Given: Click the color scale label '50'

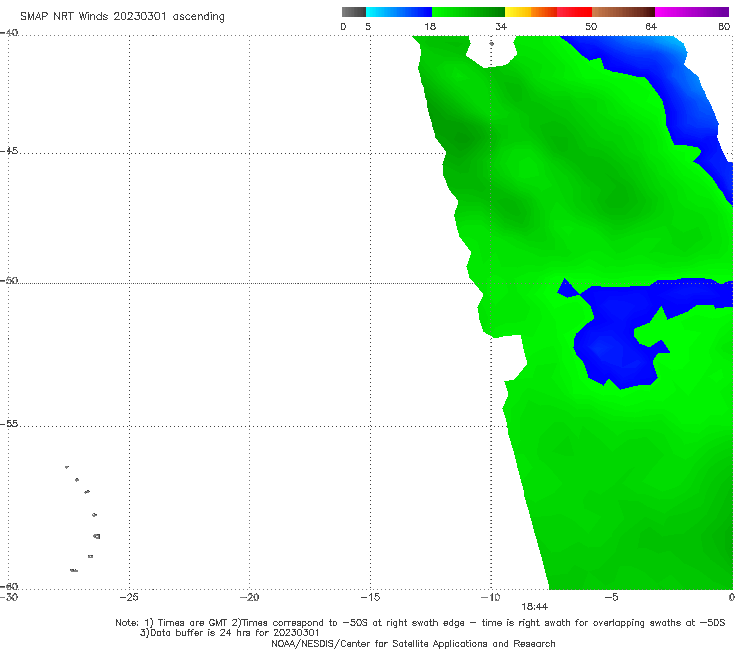Looking at the screenshot, I should (591, 26).
